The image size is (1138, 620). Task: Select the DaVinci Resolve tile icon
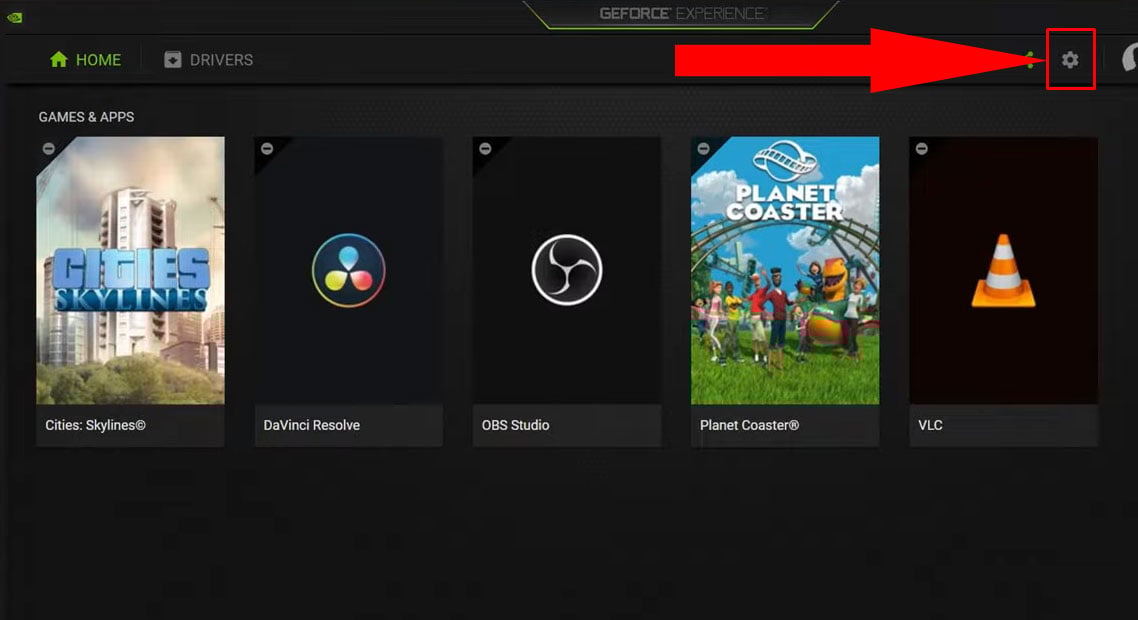348,270
